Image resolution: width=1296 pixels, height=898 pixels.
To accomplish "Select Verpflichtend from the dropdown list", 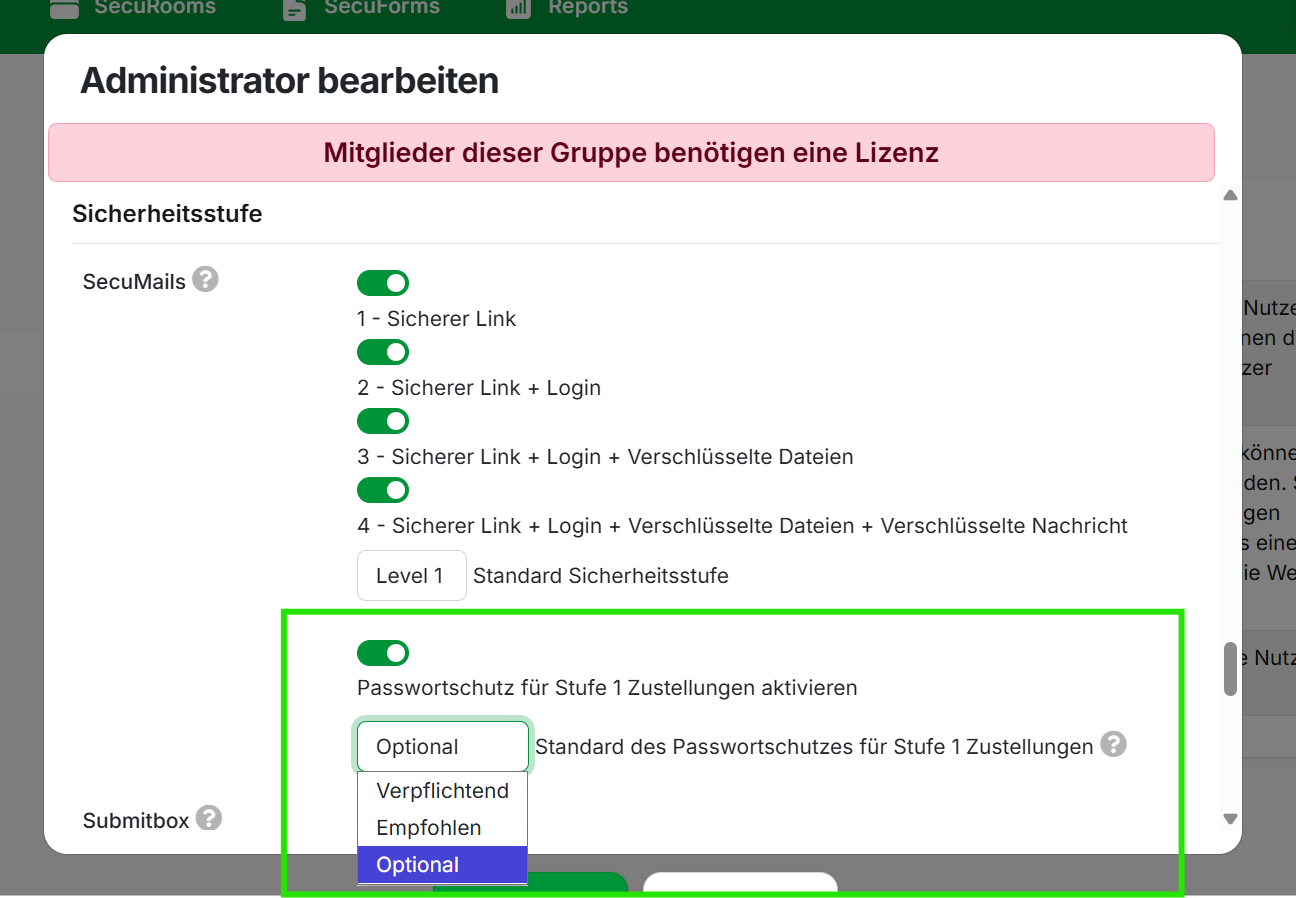I will tap(442, 791).
